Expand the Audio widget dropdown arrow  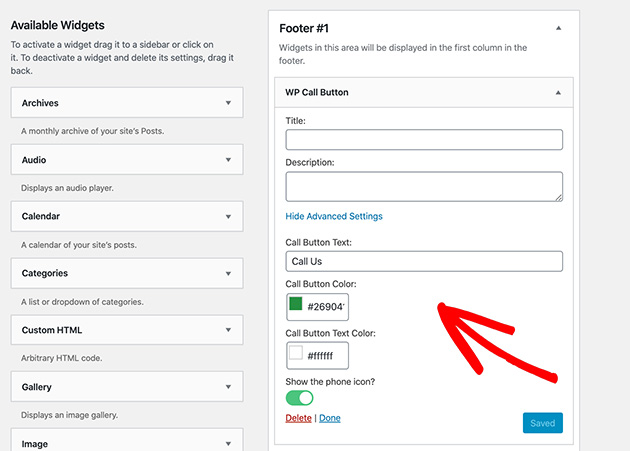tap(228, 160)
